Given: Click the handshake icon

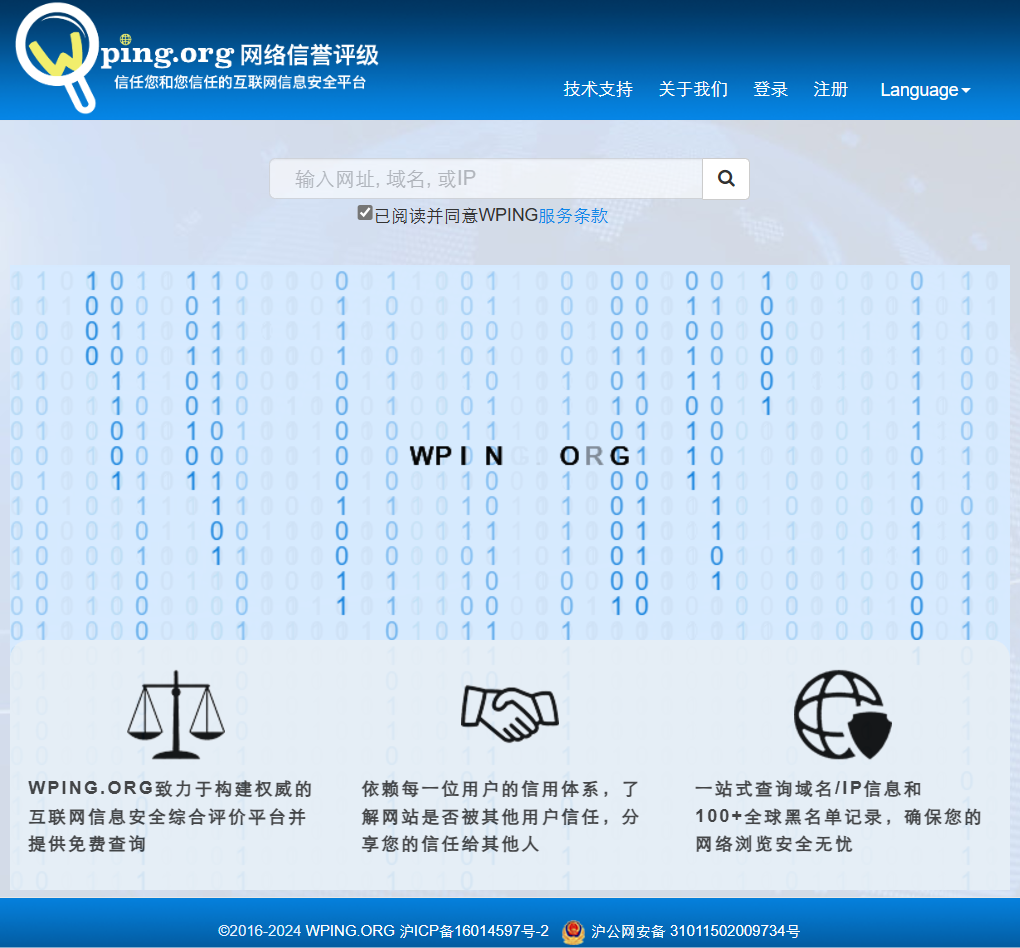Looking at the screenshot, I should coord(509,713).
